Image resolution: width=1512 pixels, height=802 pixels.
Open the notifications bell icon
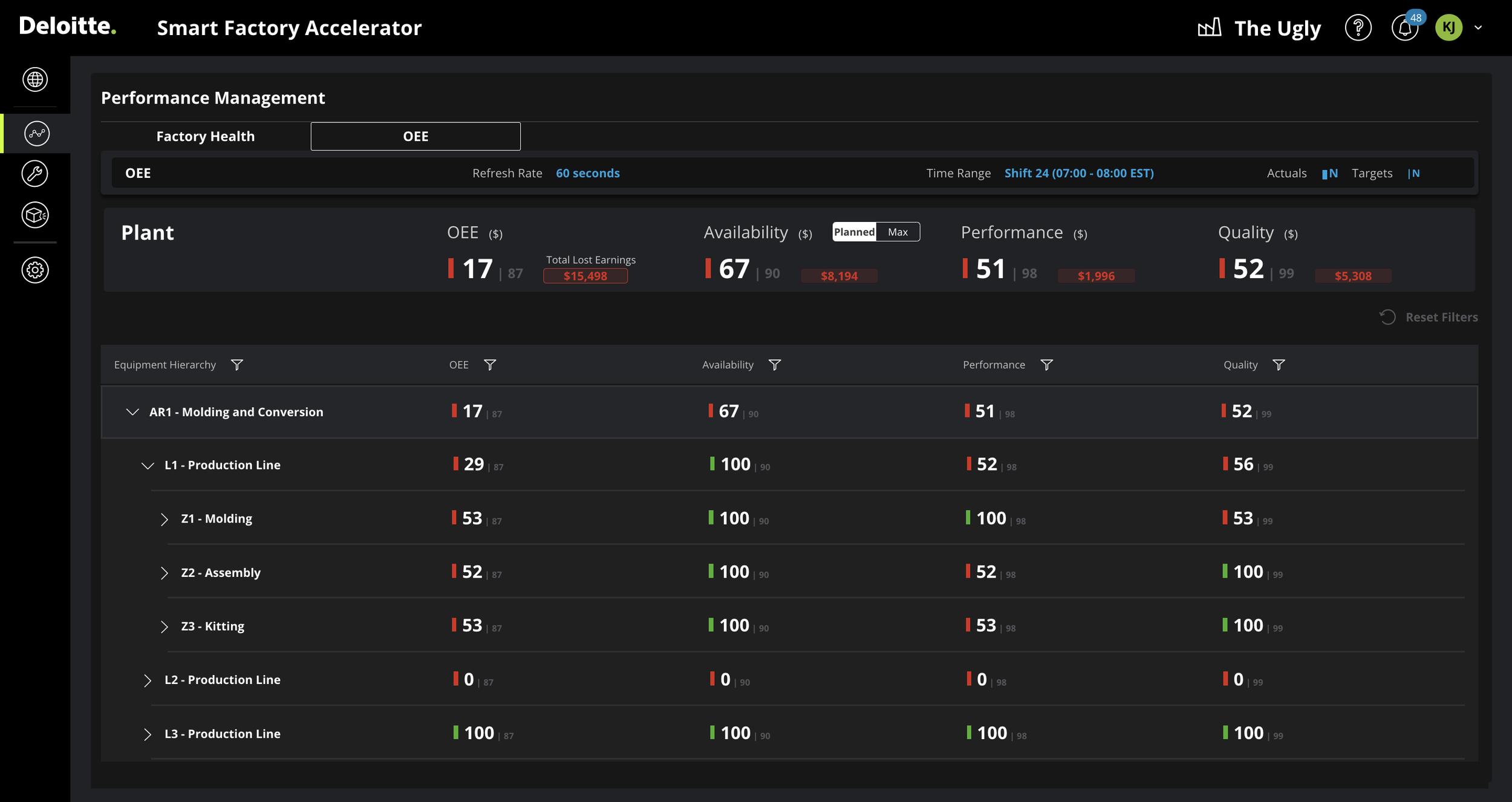(1404, 28)
